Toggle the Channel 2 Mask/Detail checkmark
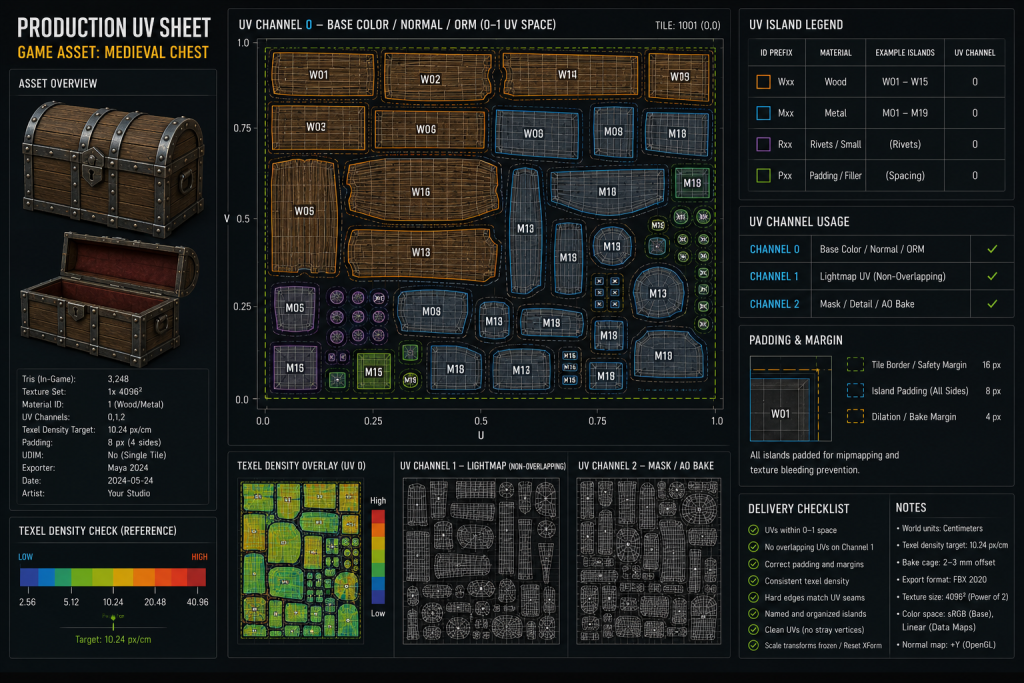The width and height of the screenshot is (1024, 683). [992, 304]
